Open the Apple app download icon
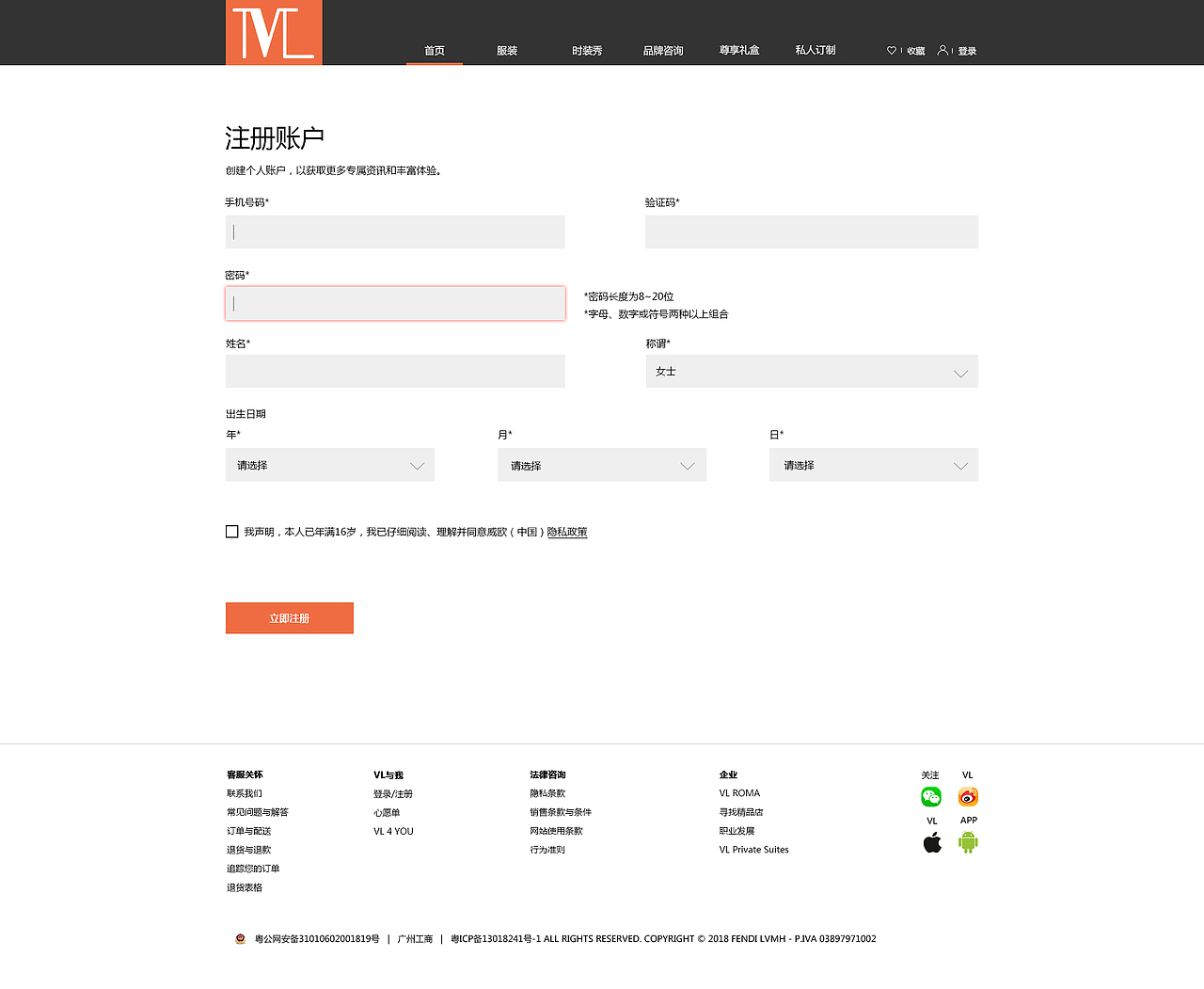This screenshot has height=989, width=1204. (x=932, y=842)
